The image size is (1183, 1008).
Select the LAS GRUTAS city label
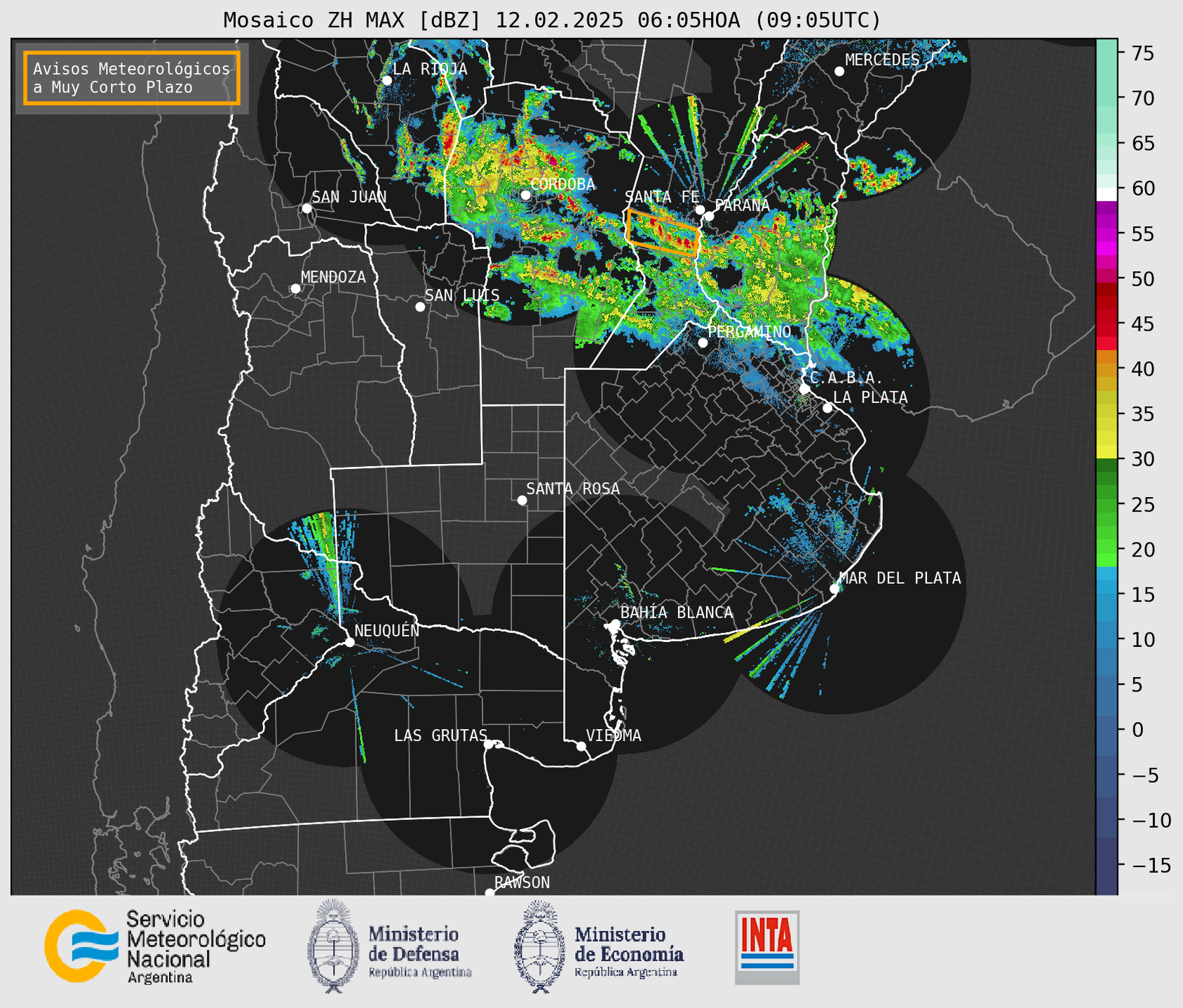point(440,735)
